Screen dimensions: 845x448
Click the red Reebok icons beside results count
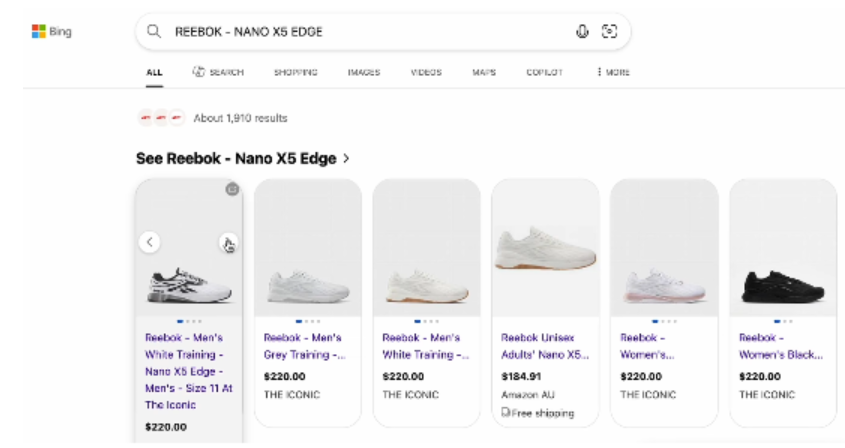point(161,118)
